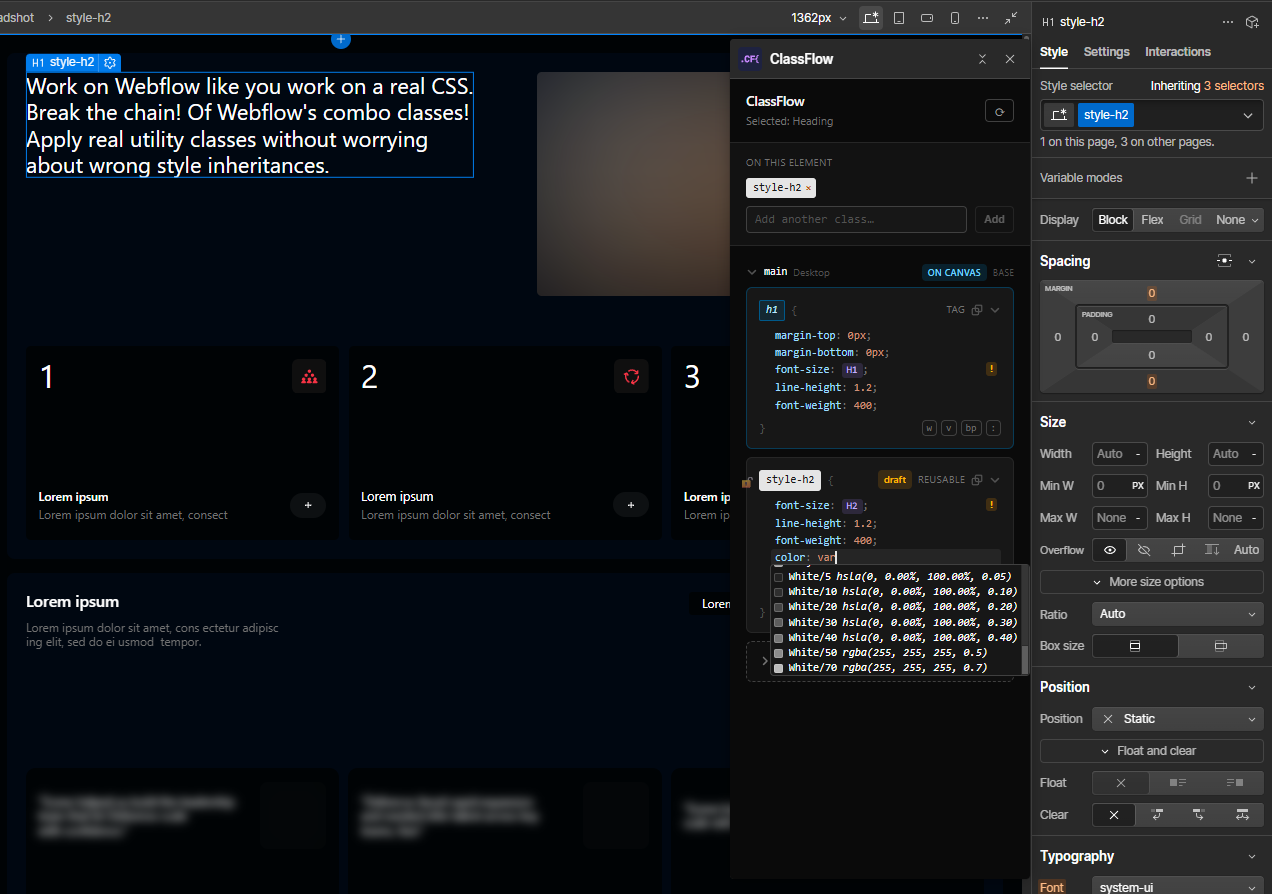The width and height of the screenshot is (1272, 894).
Task: Expand More size options
Action: 1152,582
